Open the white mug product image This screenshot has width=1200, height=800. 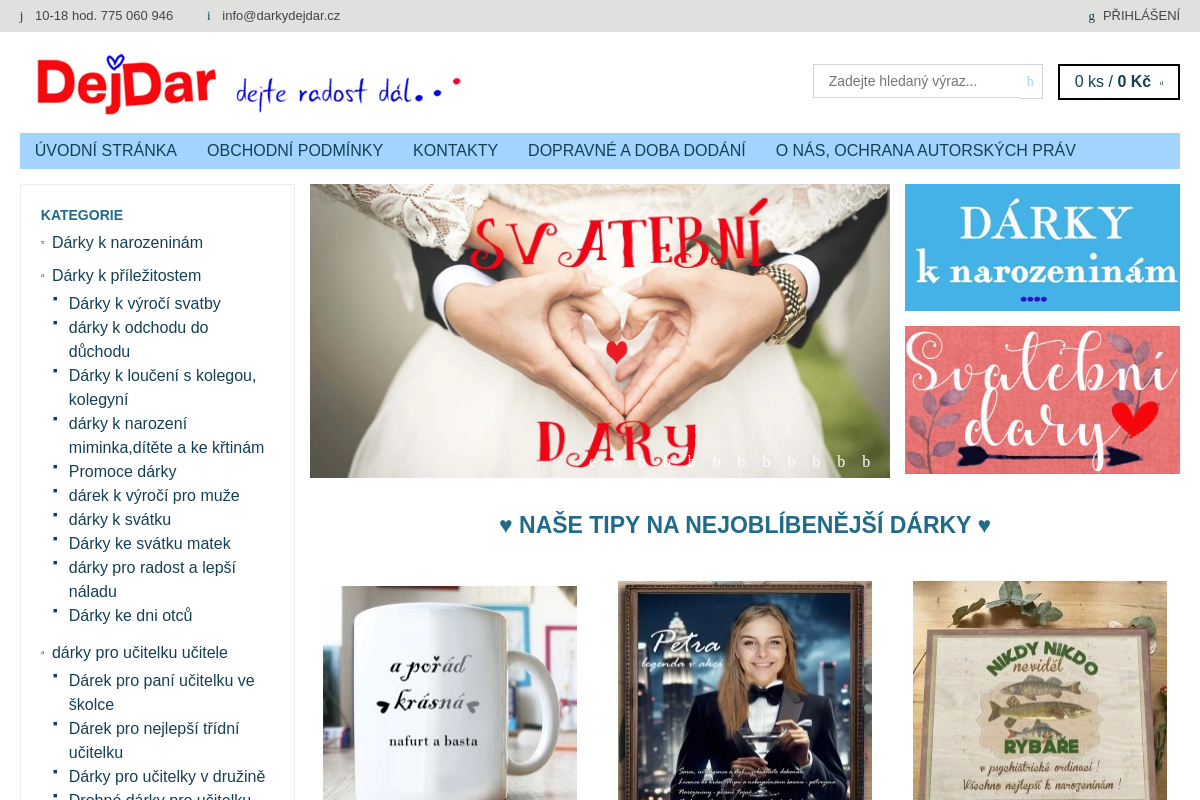450,692
